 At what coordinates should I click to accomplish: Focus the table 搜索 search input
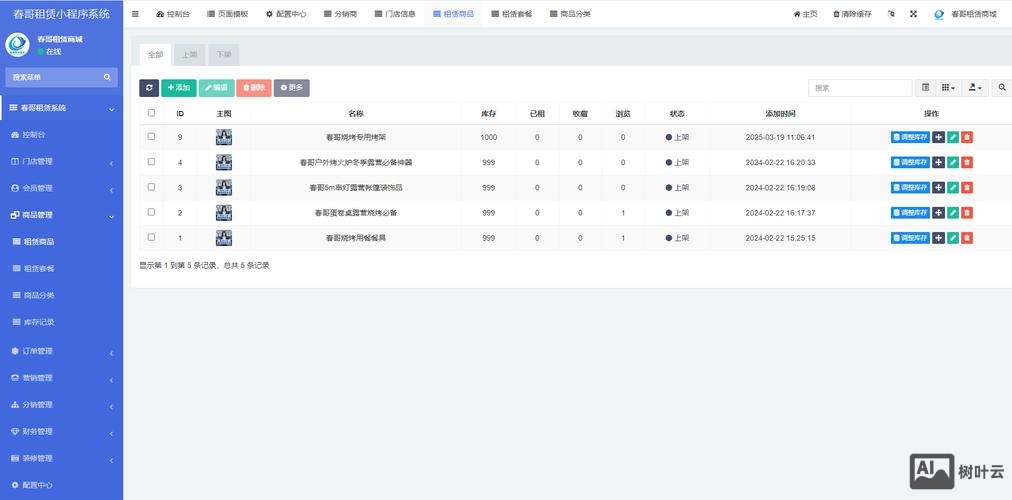pos(860,88)
